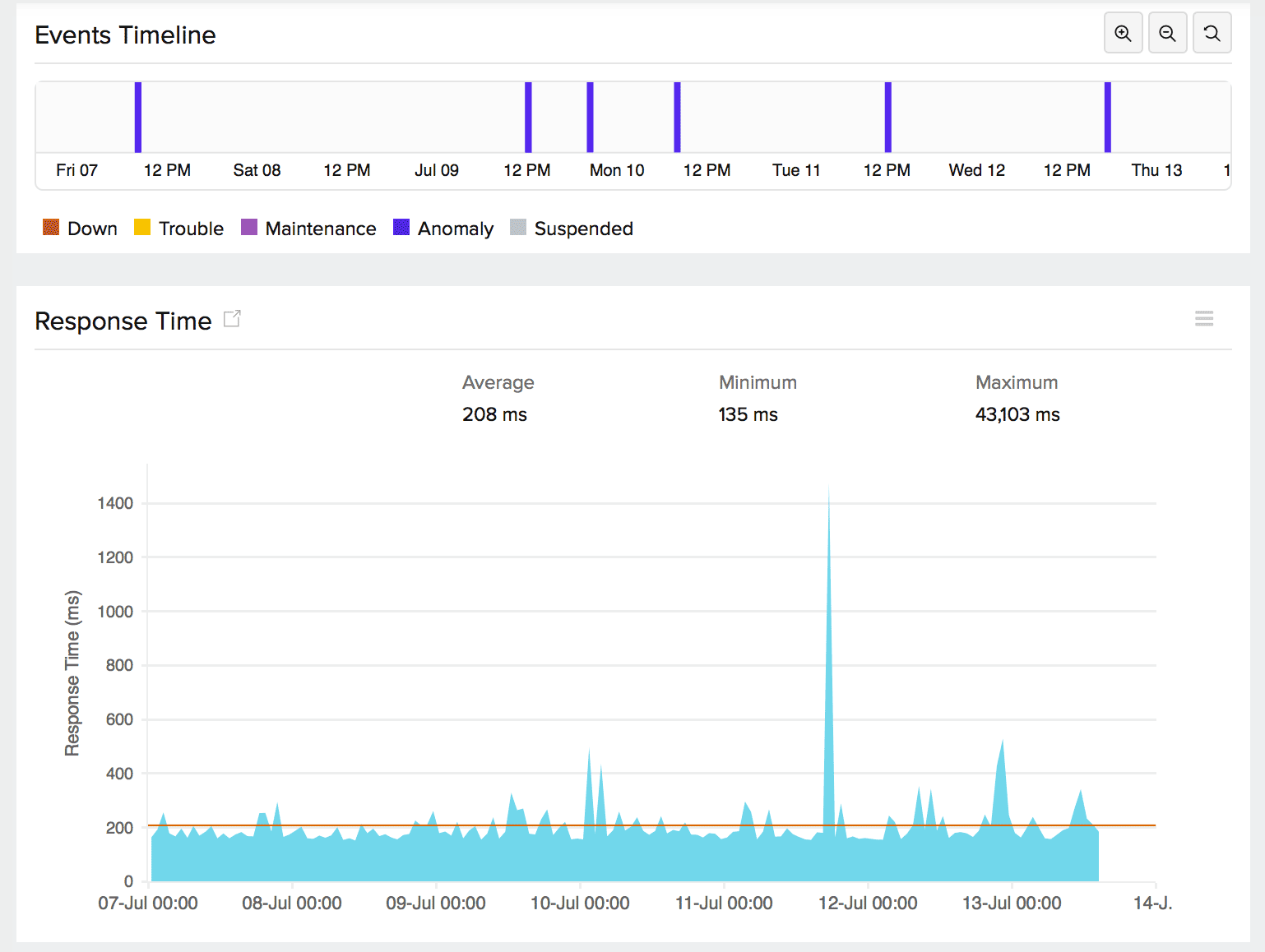This screenshot has height=952, width=1265.
Task: Select the Suspended legend color marker
Action: click(x=518, y=227)
